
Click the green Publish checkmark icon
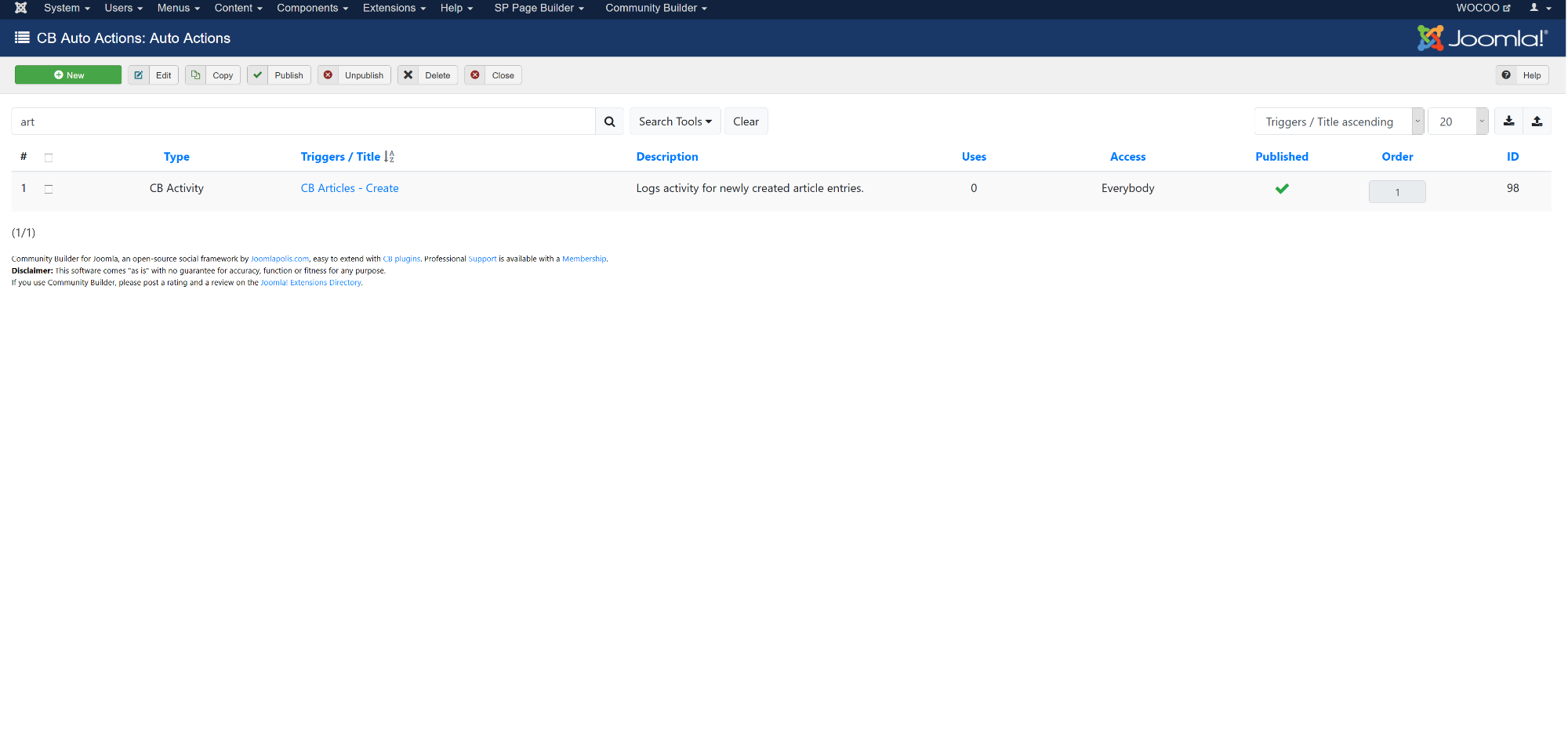pos(258,75)
